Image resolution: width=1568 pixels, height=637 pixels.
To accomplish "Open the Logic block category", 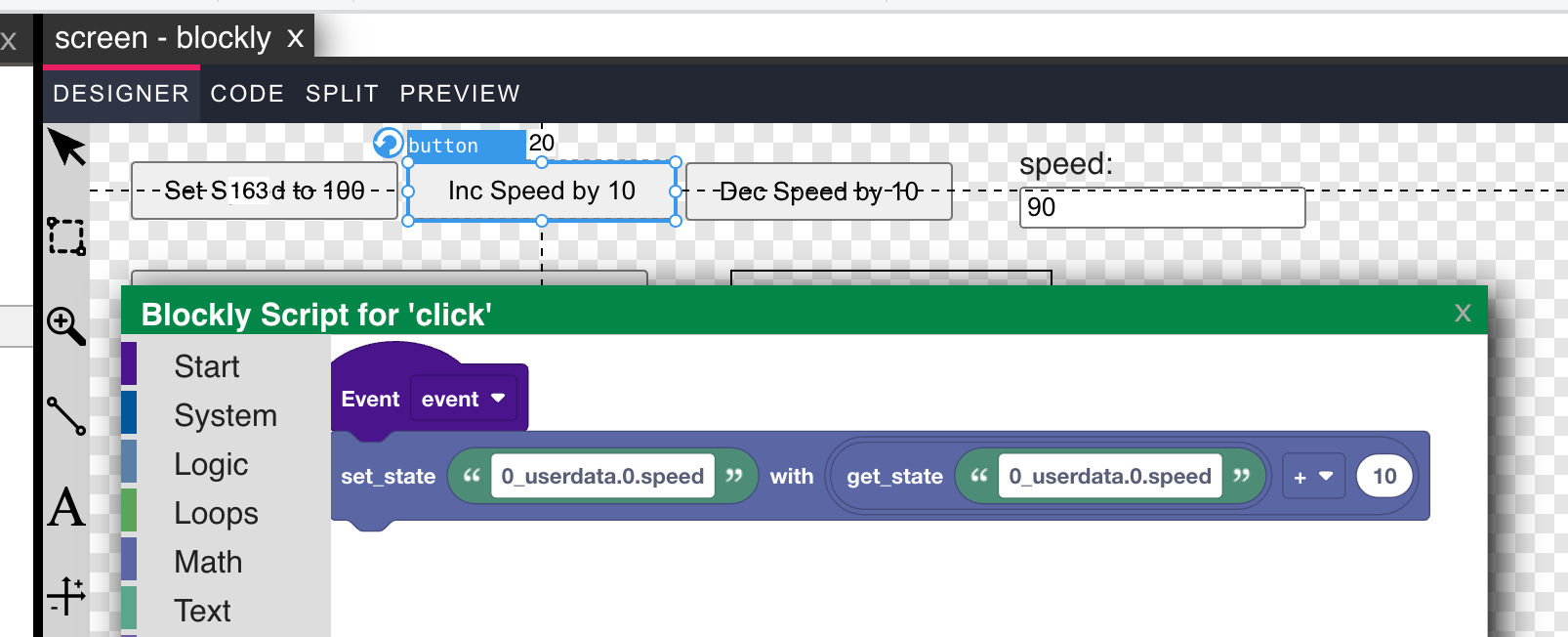I will coord(211,464).
